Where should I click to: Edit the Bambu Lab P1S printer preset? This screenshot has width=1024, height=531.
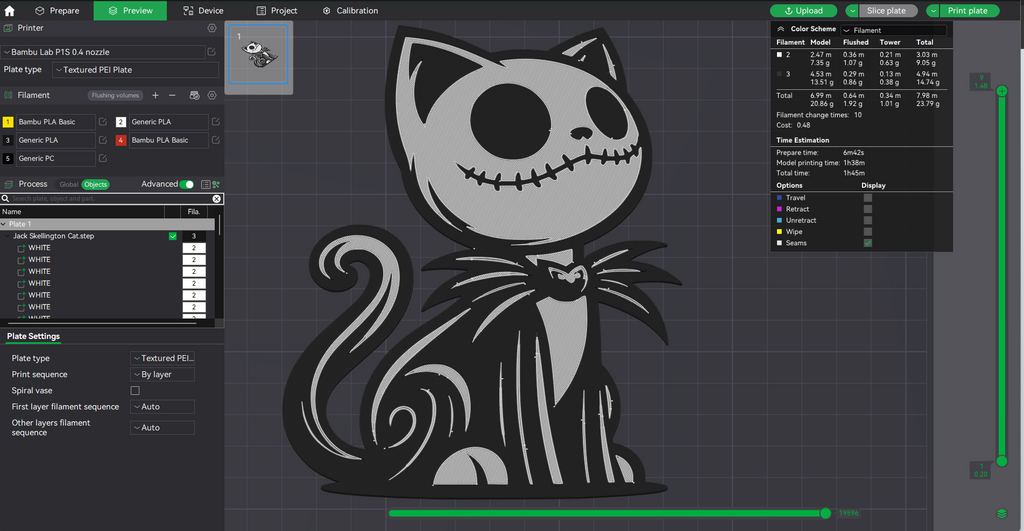pos(212,52)
